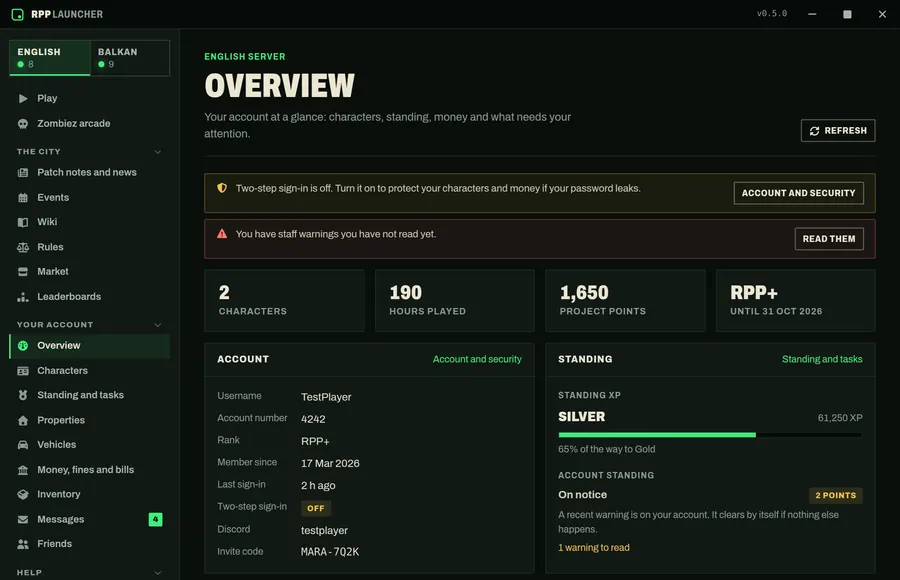900x580 pixels.
Task: Expand the Help section chevron
Action: tap(158, 573)
